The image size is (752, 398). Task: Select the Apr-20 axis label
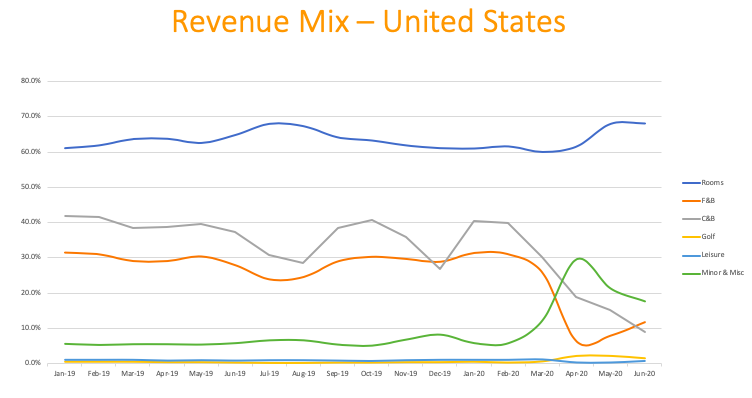(576, 374)
